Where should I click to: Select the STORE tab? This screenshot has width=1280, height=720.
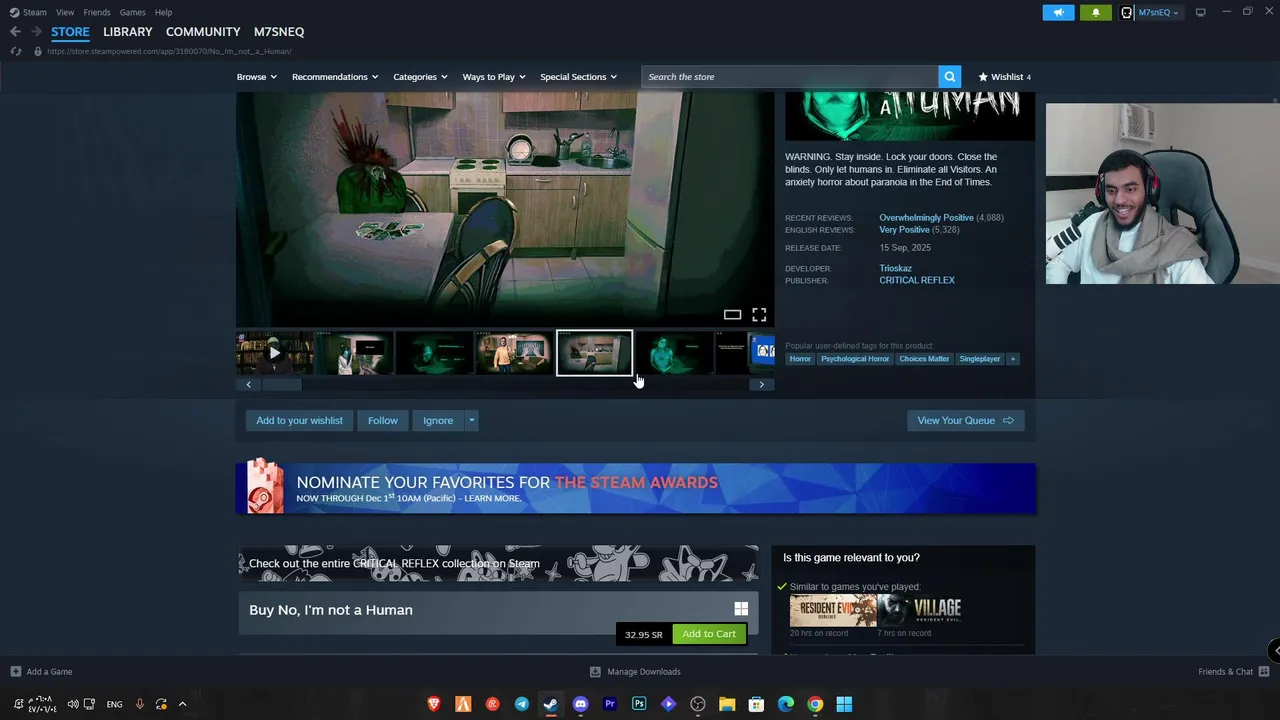pos(70,32)
